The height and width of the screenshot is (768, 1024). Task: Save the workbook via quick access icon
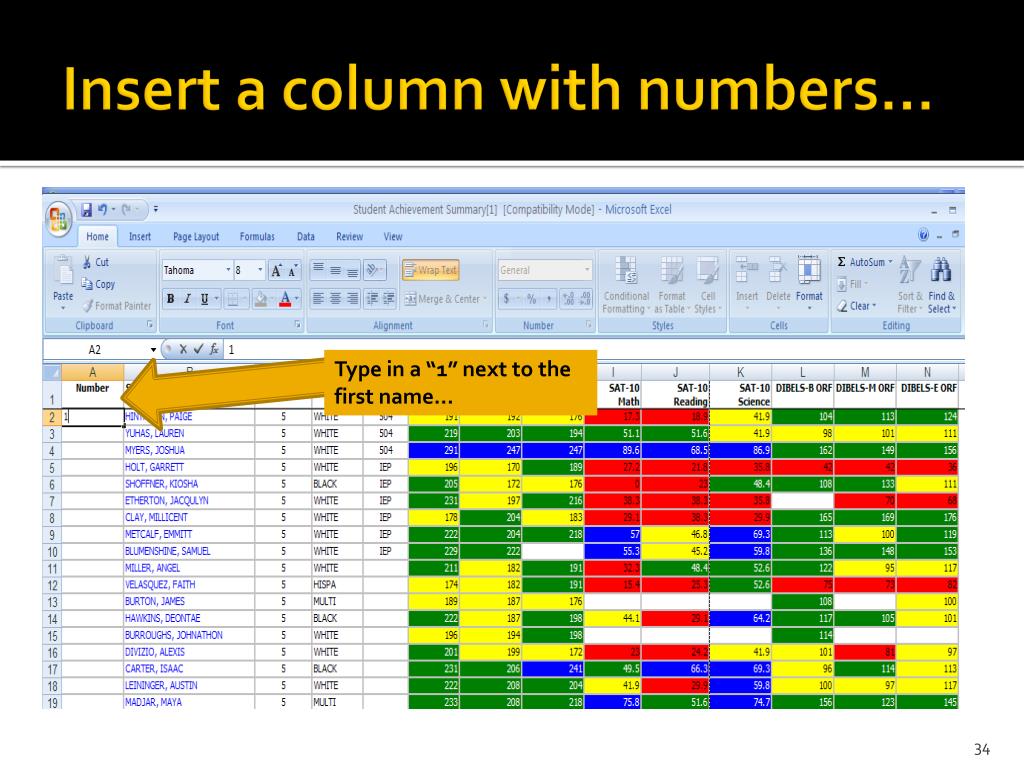(86, 210)
